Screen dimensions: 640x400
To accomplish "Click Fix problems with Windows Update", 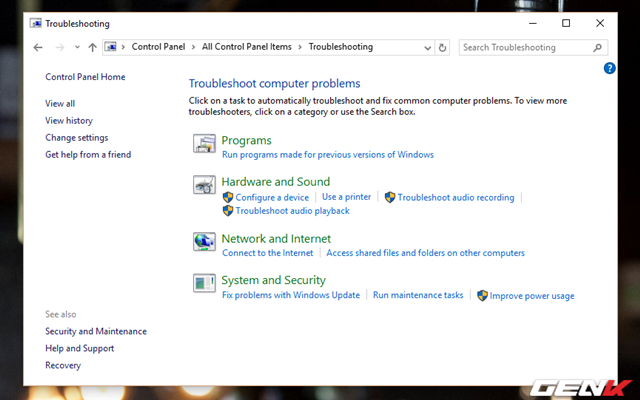I will [x=291, y=295].
